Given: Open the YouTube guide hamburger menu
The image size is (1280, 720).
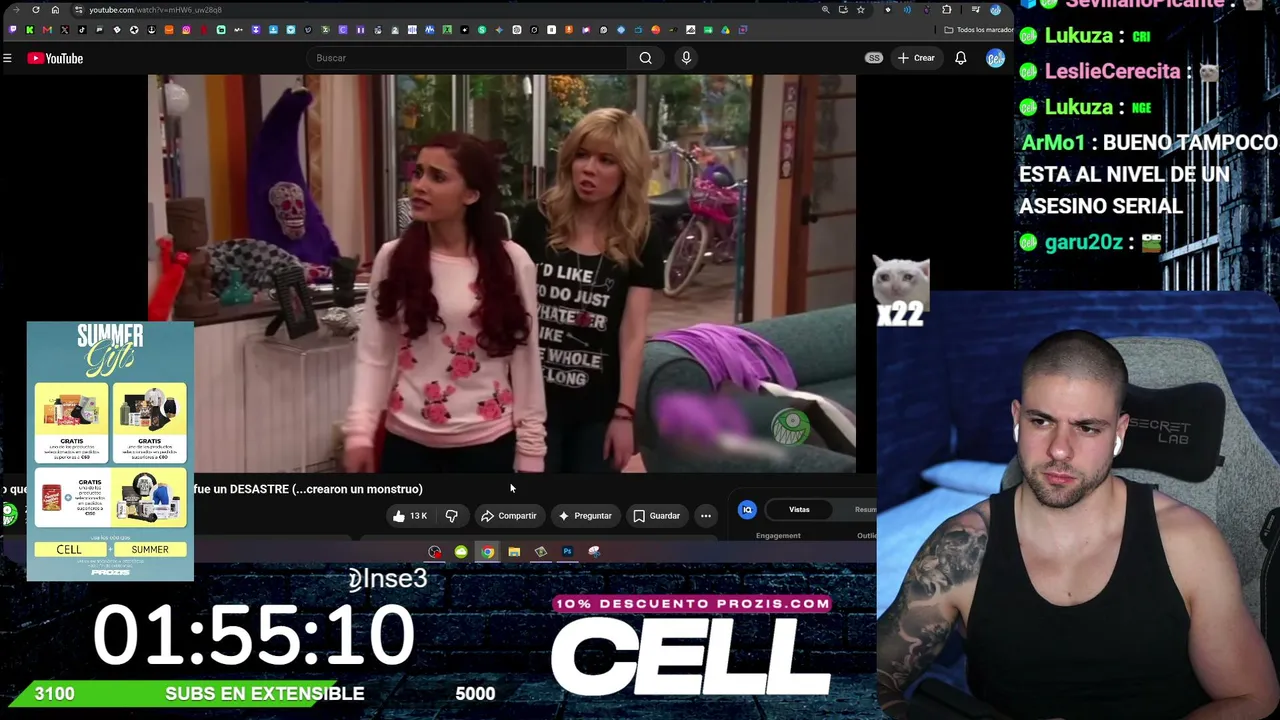Looking at the screenshot, I should (7, 58).
